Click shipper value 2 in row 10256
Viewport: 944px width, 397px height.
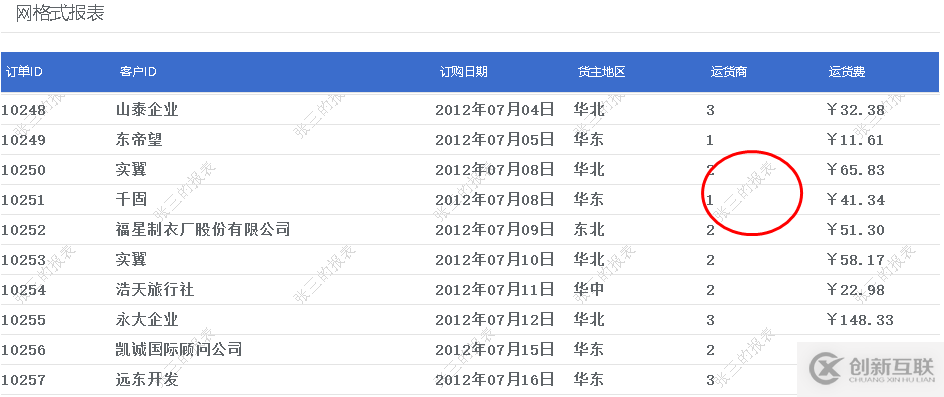click(710, 350)
